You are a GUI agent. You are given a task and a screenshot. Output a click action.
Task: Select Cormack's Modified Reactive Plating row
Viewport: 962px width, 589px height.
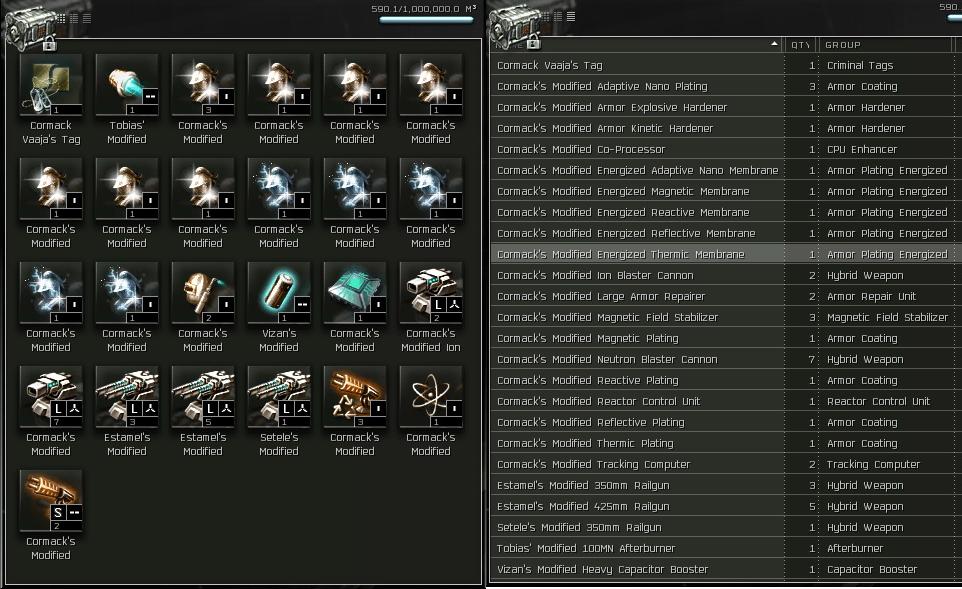pos(726,380)
